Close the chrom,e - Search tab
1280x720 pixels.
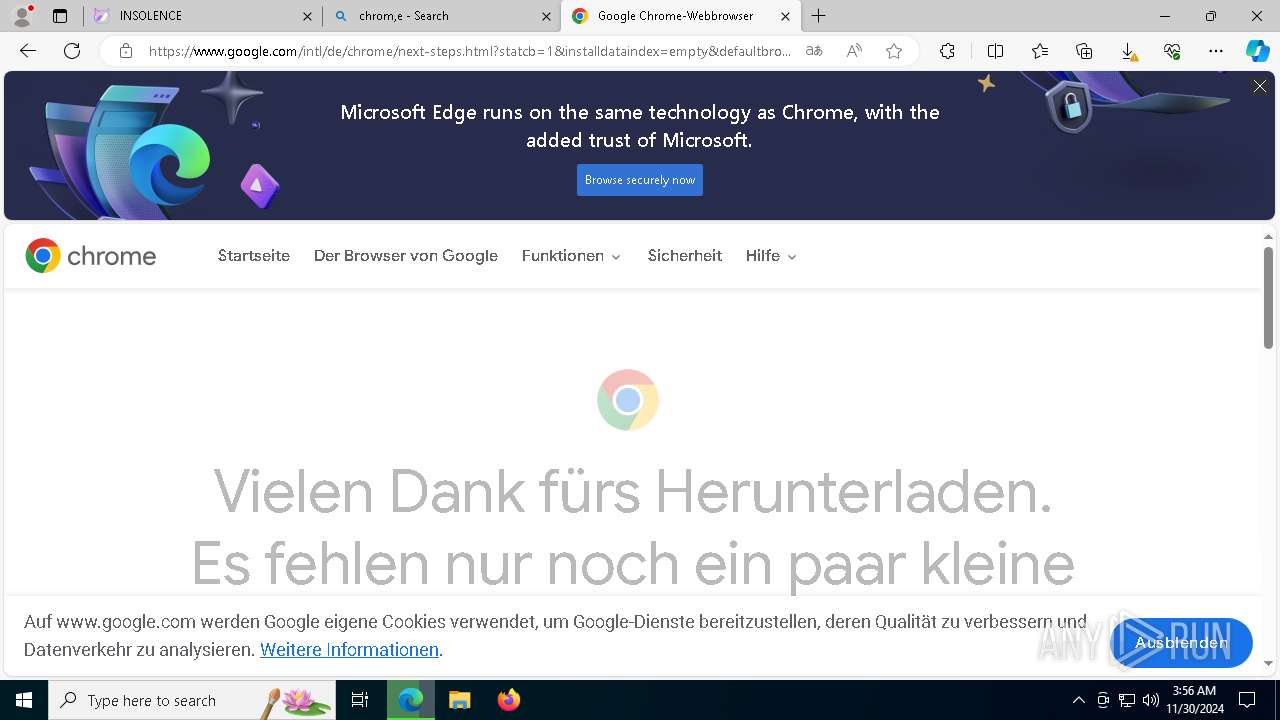546,16
